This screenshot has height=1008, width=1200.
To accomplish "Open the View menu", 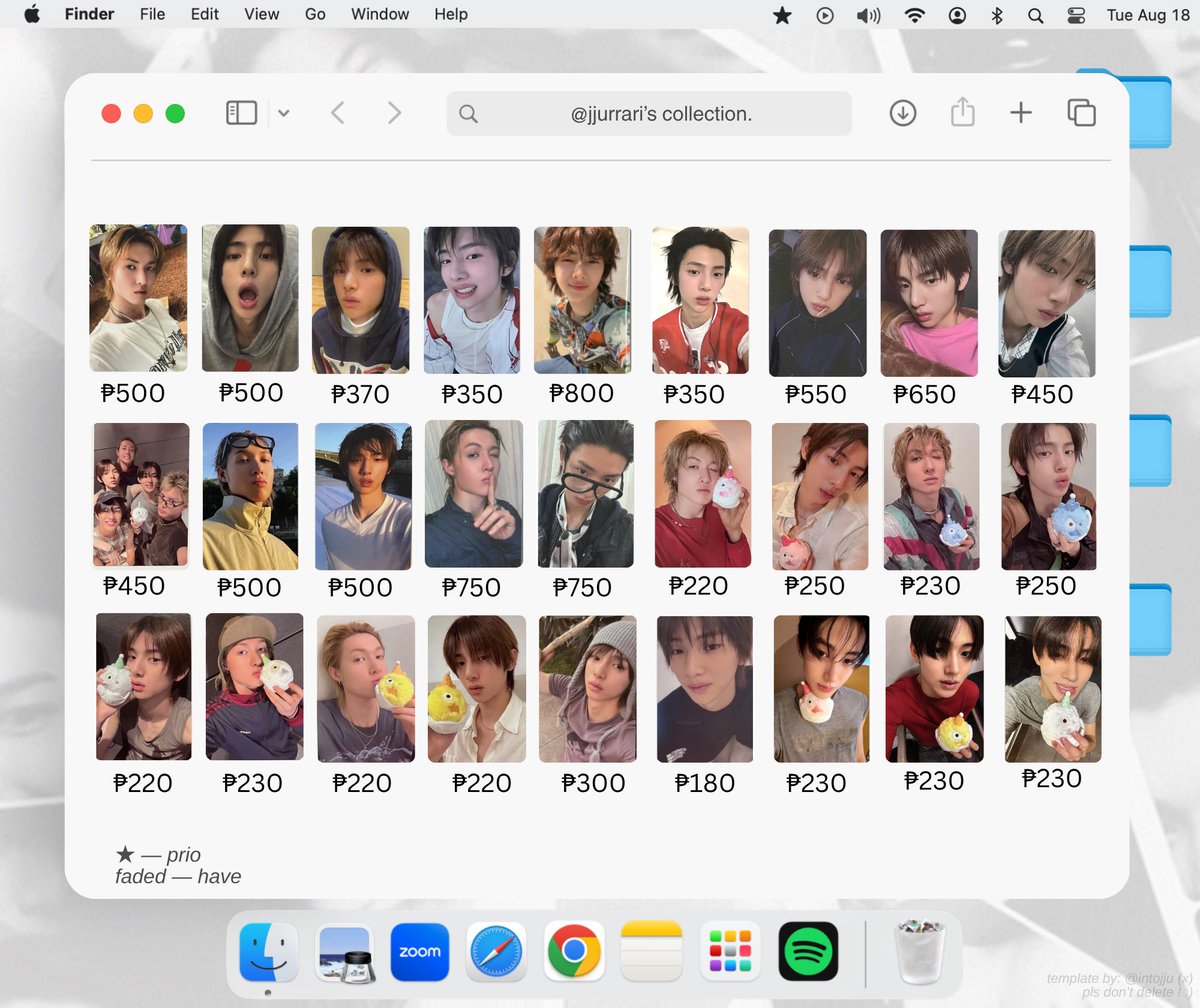I will click(x=261, y=14).
